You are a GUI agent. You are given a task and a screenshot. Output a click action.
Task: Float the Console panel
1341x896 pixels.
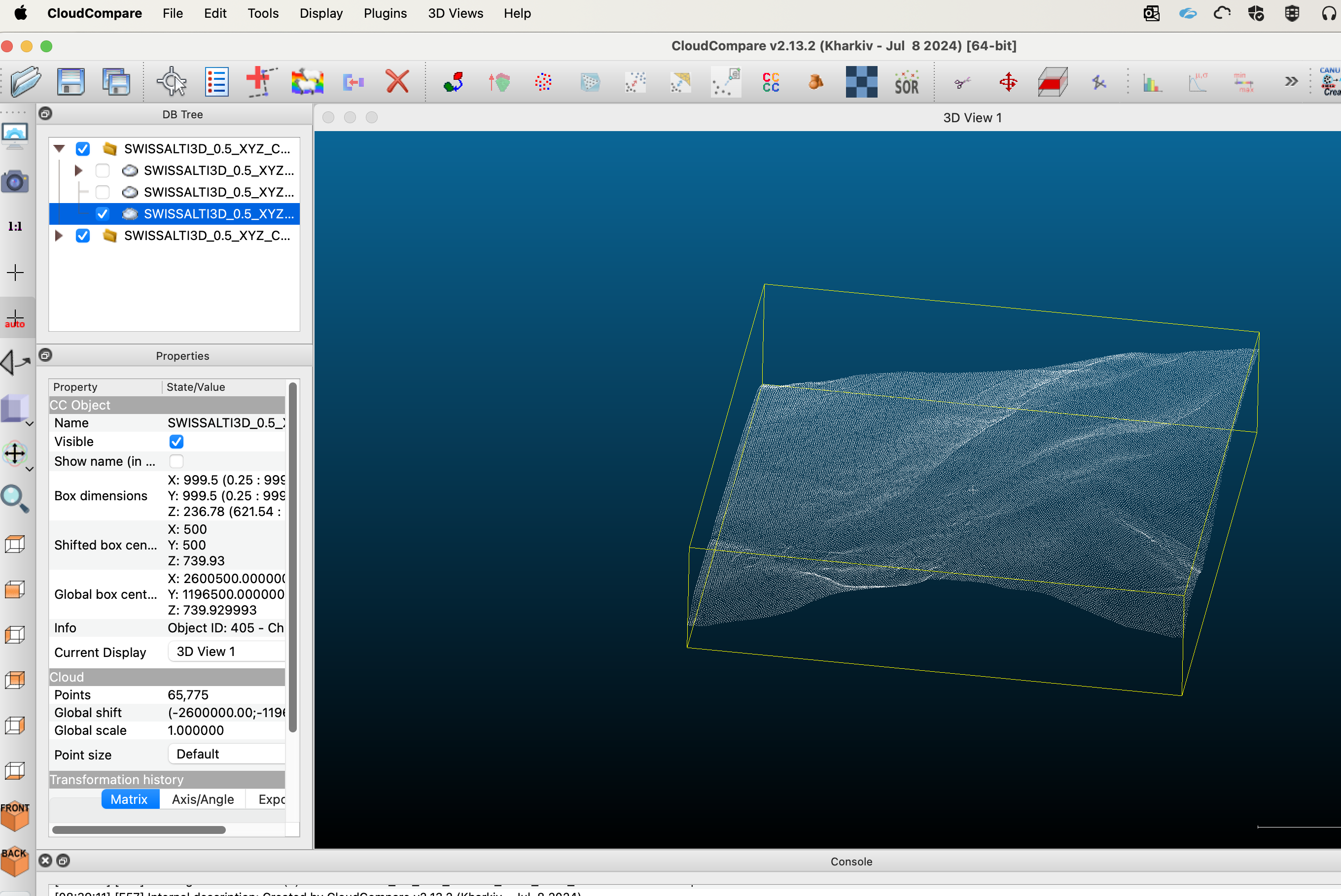click(x=64, y=861)
